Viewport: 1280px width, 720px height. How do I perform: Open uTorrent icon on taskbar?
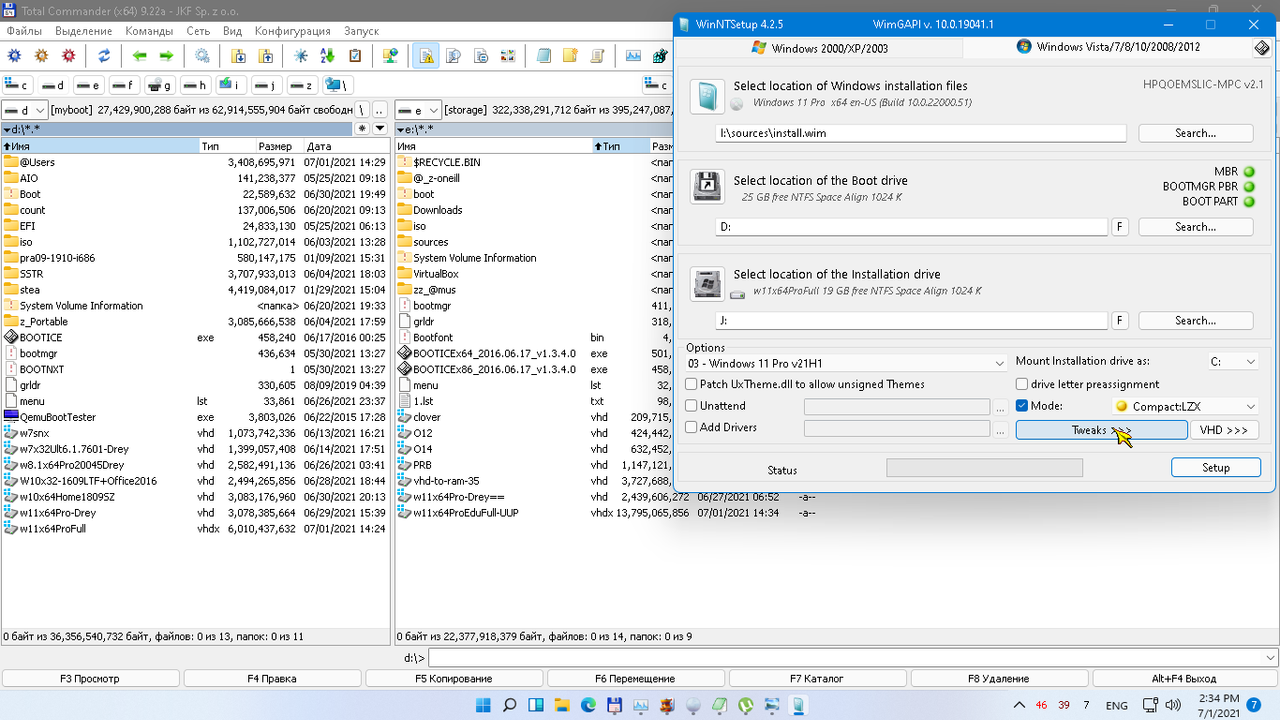(x=745, y=705)
